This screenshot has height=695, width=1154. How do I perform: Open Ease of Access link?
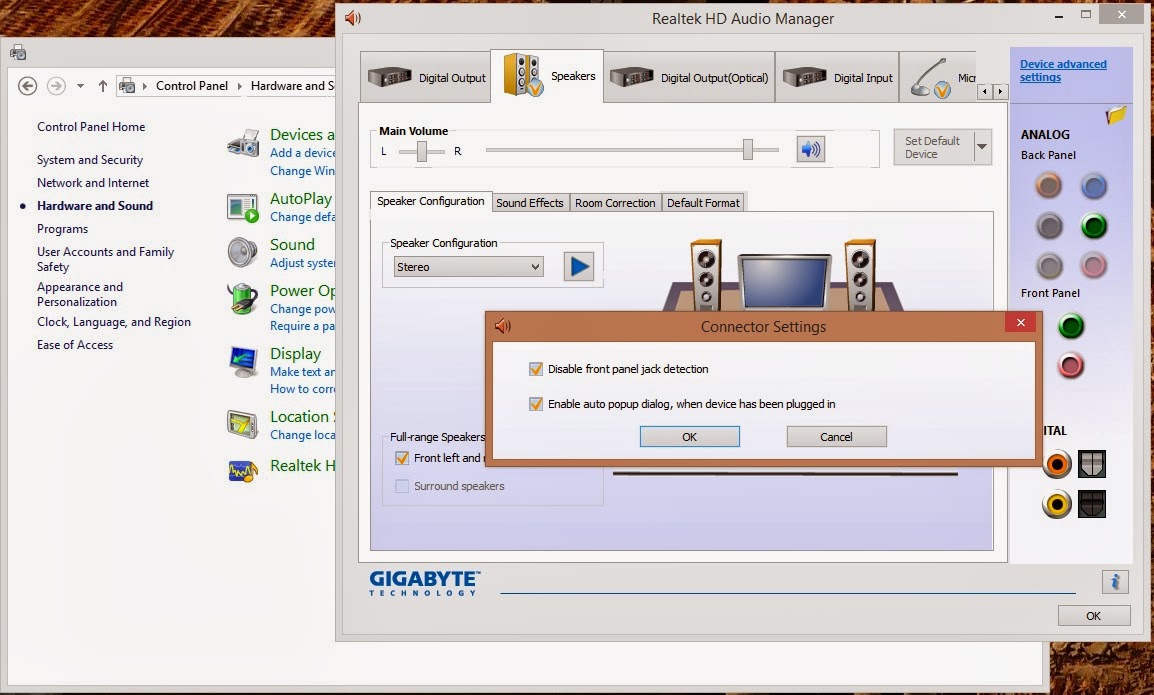[75, 345]
